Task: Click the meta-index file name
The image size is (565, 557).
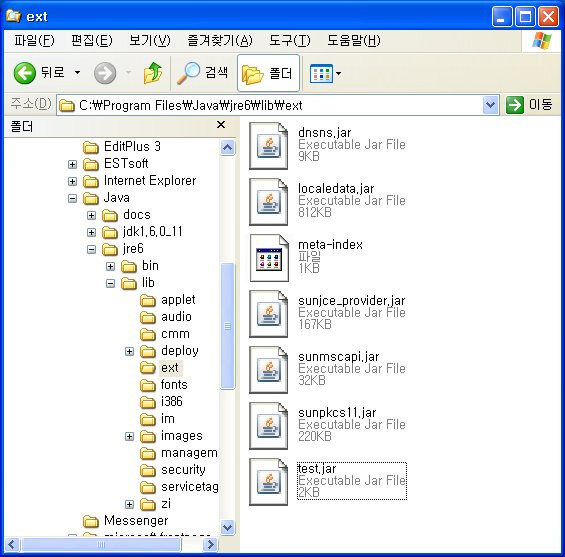Action: click(x=330, y=245)
